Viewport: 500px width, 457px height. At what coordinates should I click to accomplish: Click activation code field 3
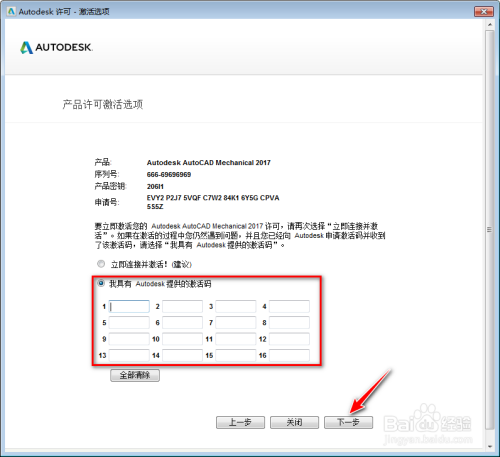click(236, 306)
